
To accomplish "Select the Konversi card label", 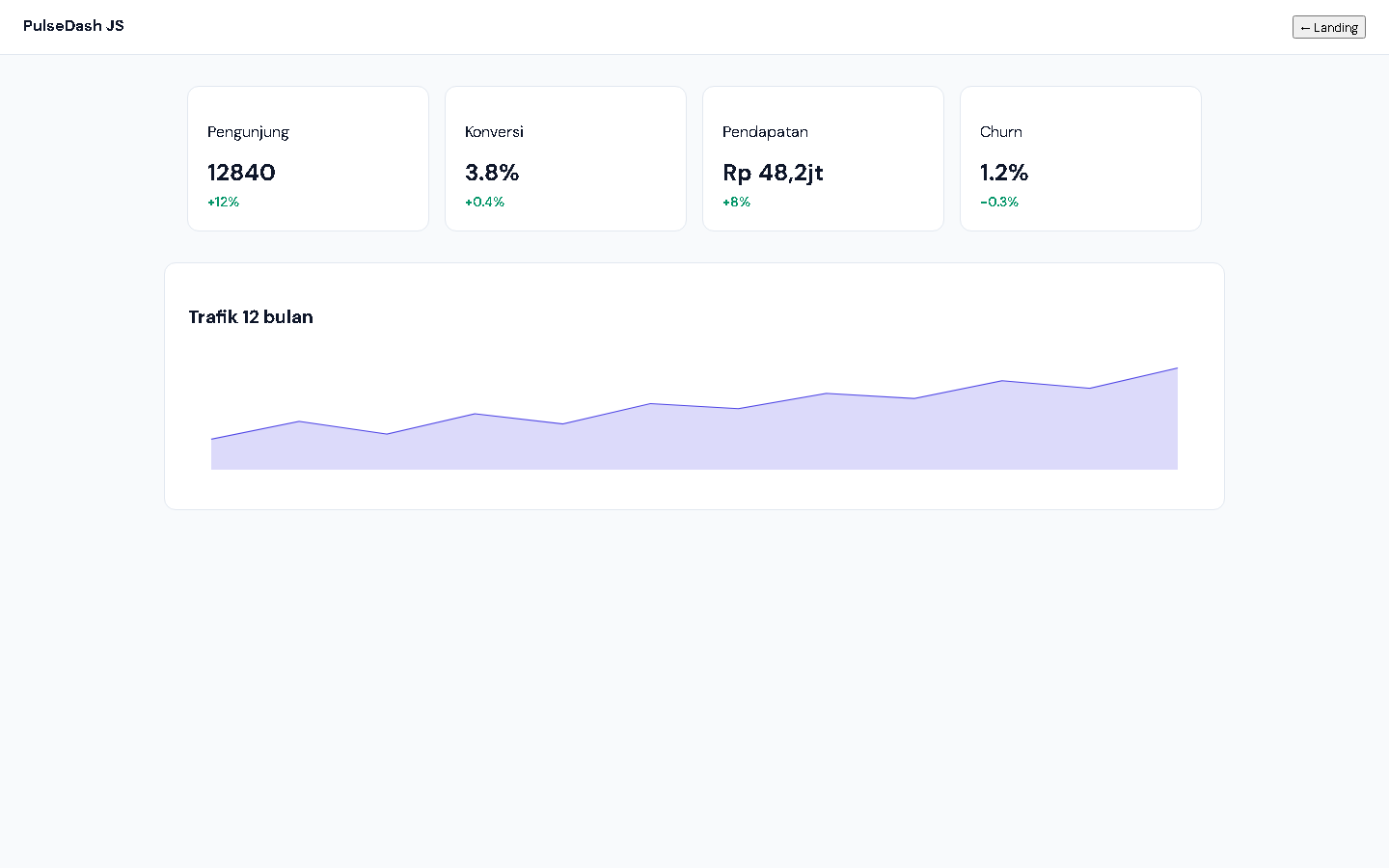I will 494,132.
